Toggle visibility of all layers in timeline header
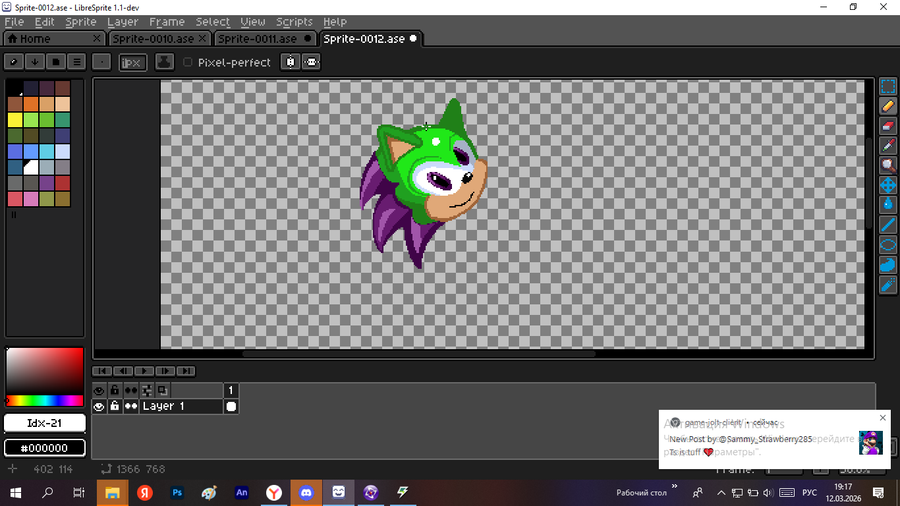This screenshot has width=900, height=506. pos(99,391)
